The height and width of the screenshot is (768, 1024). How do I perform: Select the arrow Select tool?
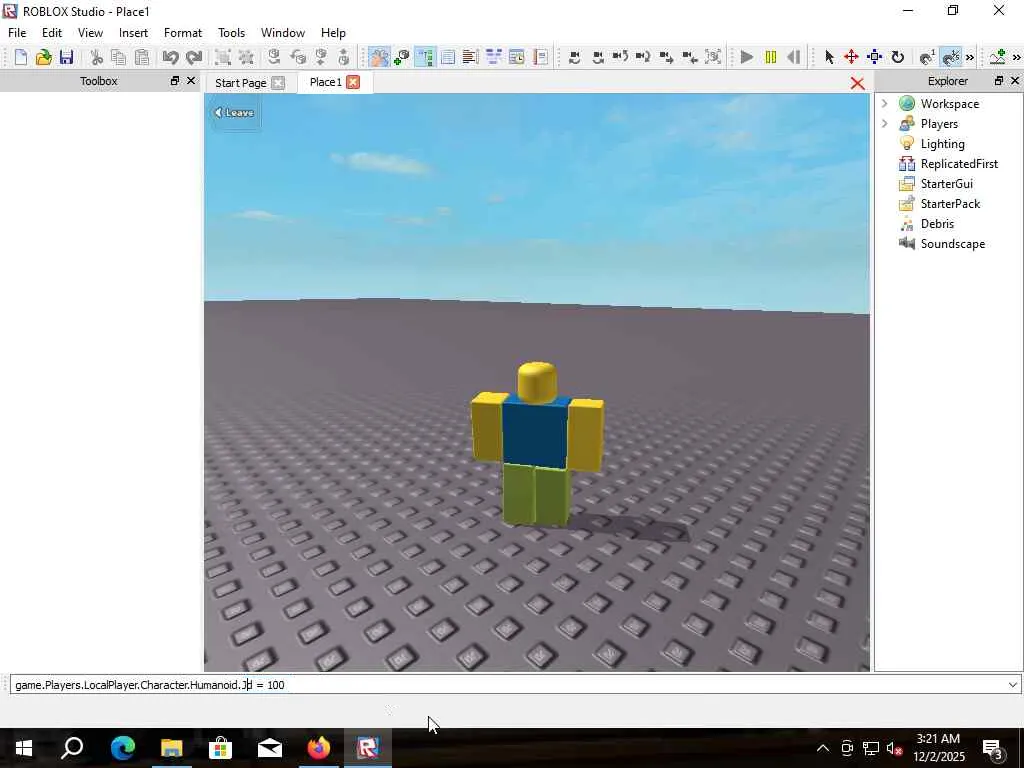(x=829, y=57)
